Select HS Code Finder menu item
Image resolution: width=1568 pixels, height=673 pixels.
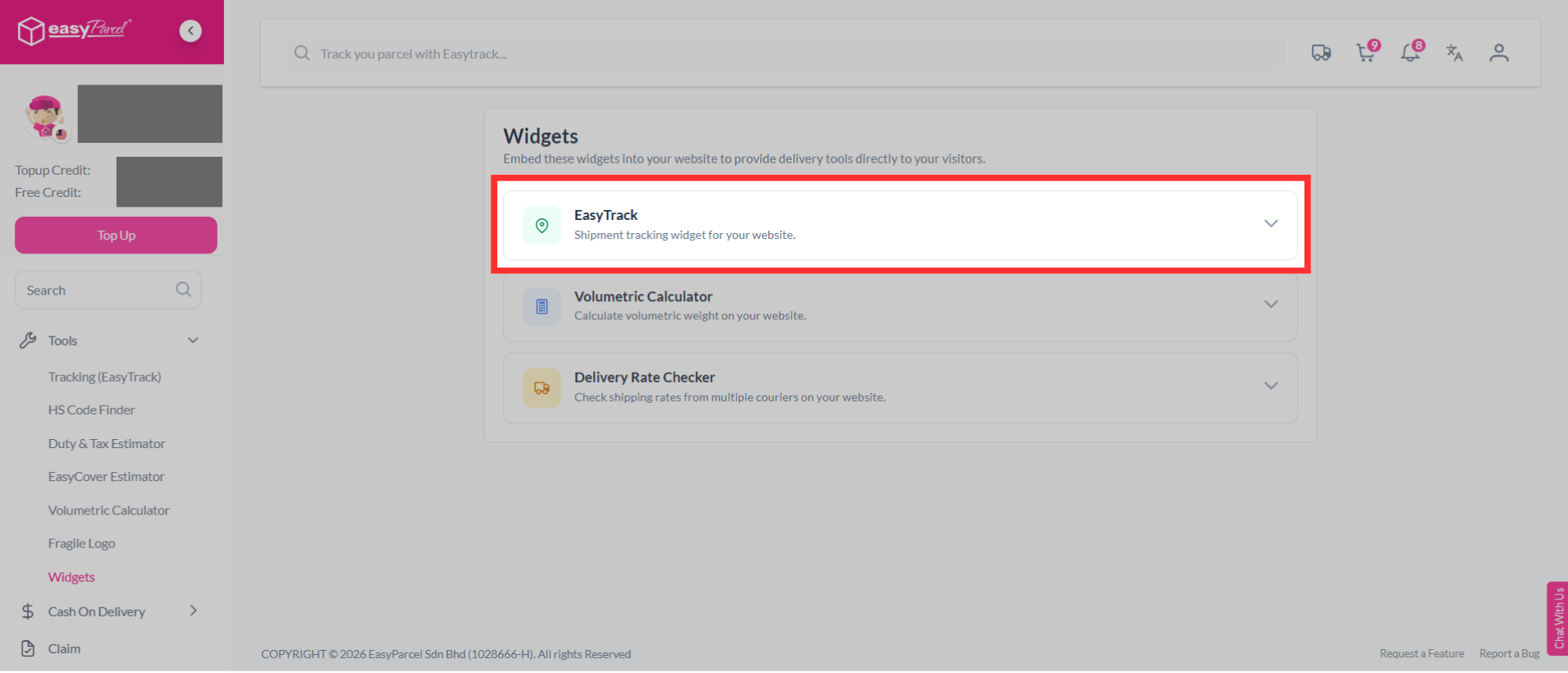point(91,410)
